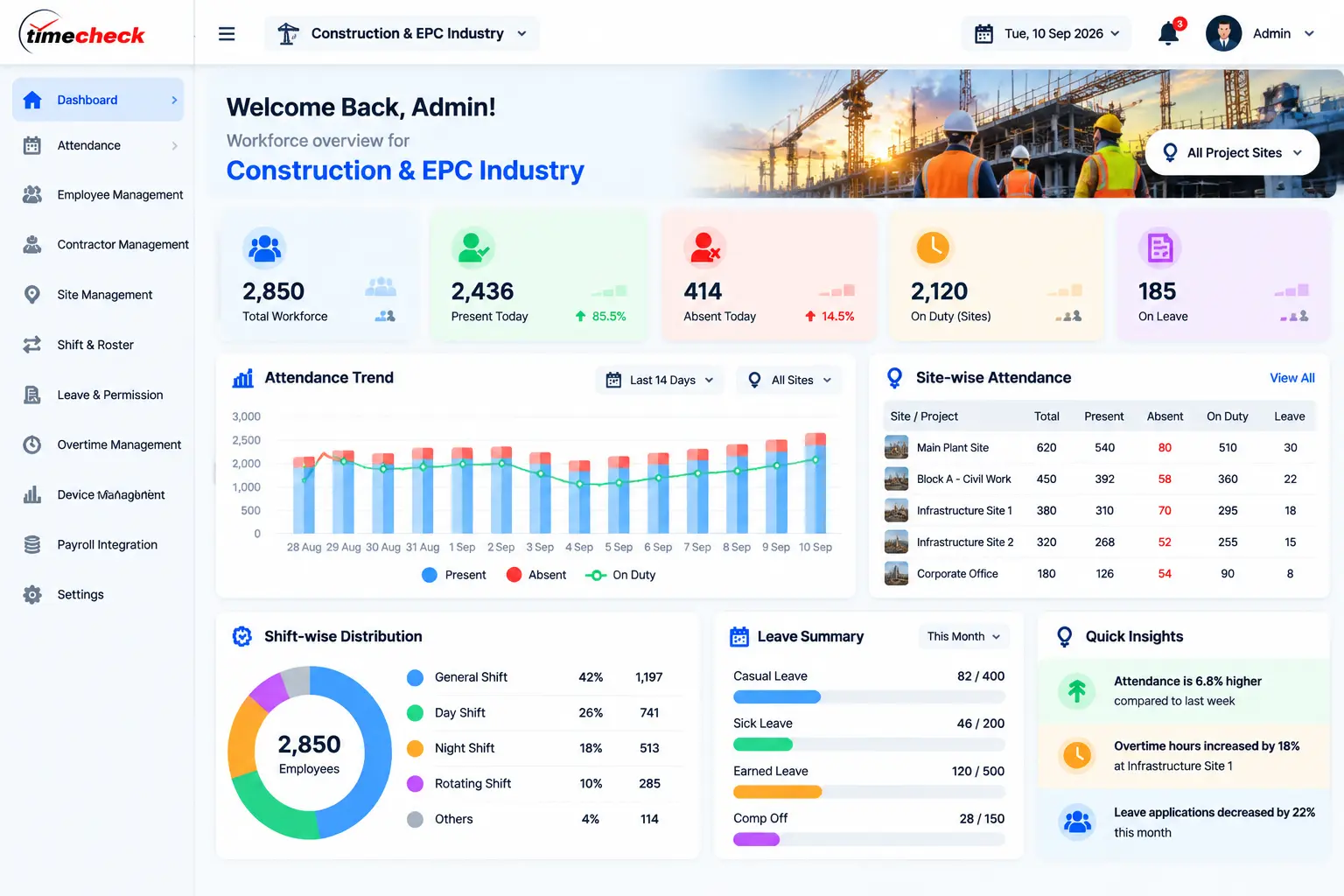1344x896 pixels.
Task: Open the Admin account dropdown
Action: pos(1284,33)
